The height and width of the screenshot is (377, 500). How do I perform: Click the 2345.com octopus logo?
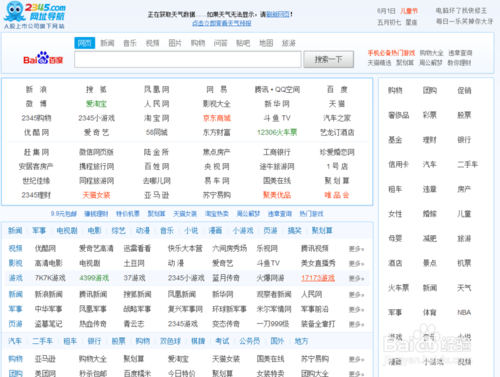click(x=34, y=15)
